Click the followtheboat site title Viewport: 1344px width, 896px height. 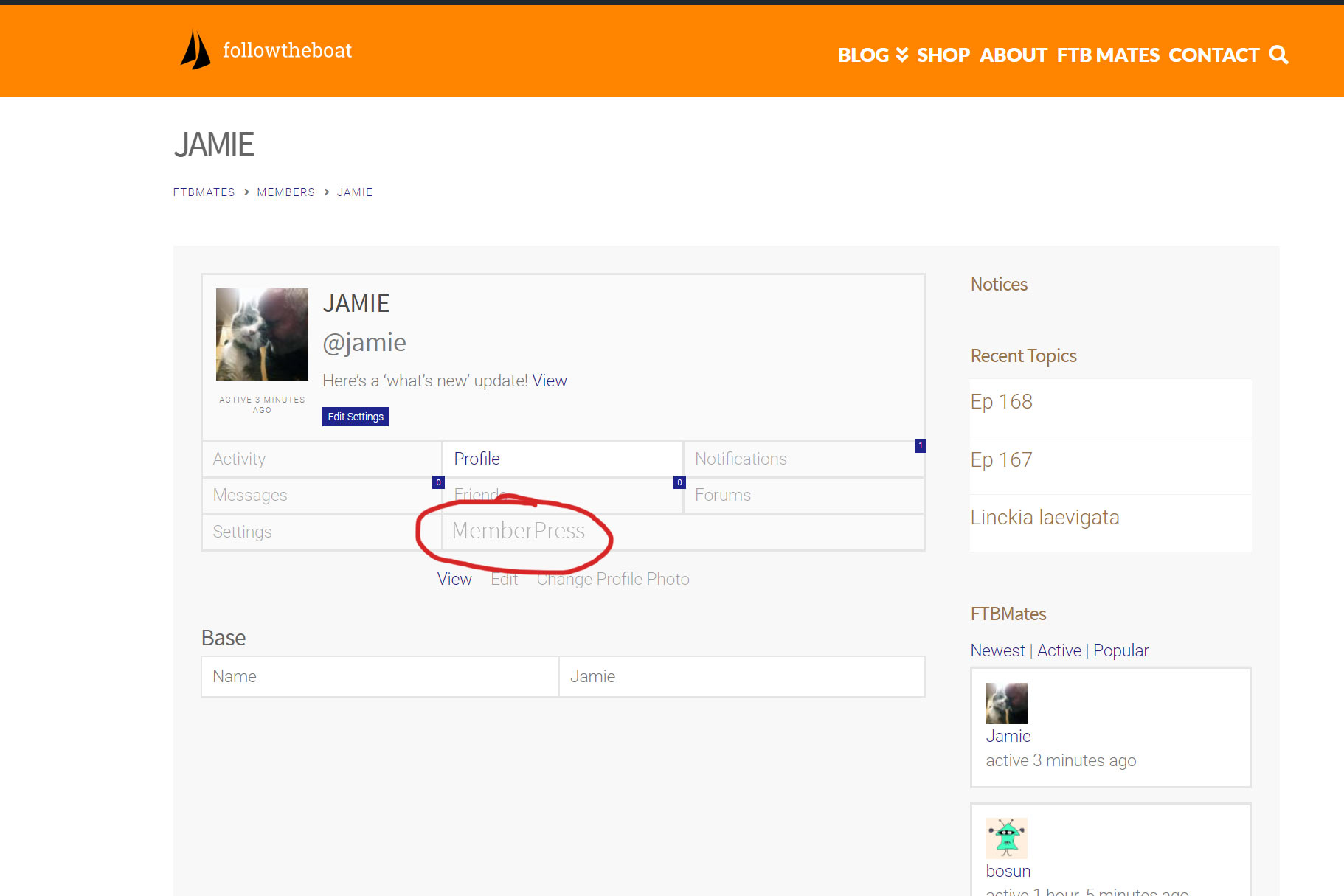(x=288, y=50)
